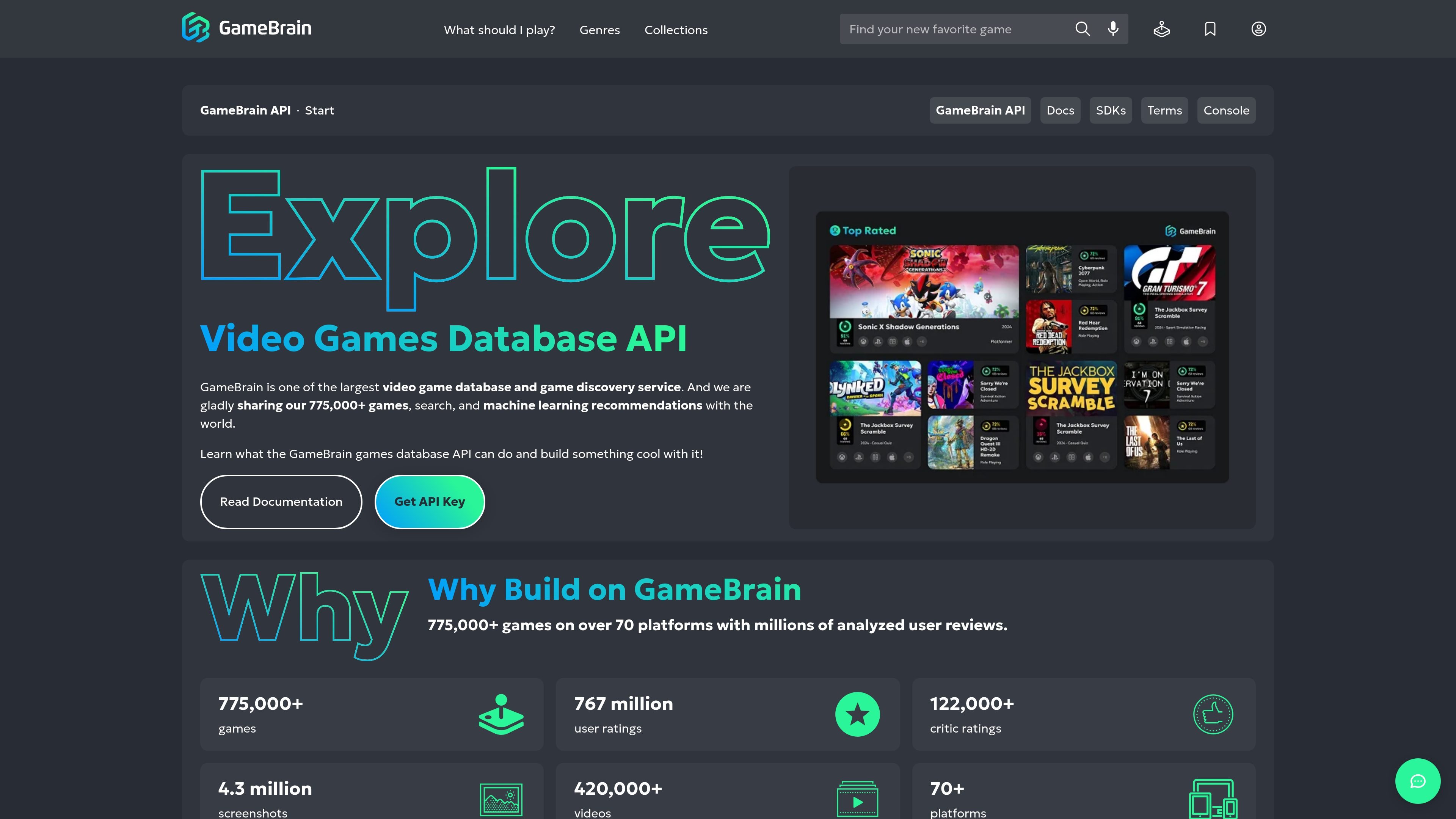Click the Read Documentation button
1456x819 pixels.
click(281, 502)
